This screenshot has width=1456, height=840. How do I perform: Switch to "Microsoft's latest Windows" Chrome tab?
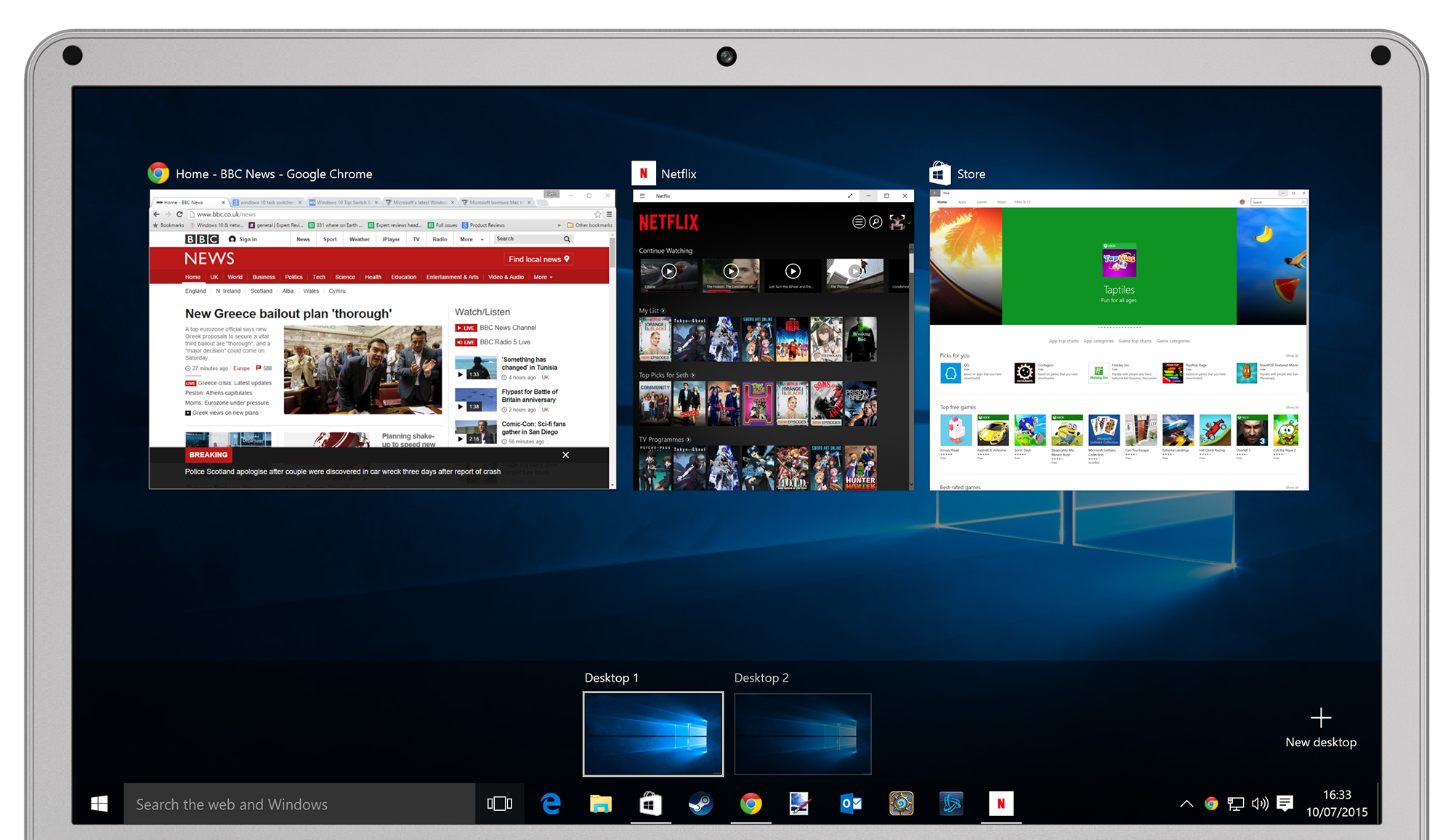(420, 203)
